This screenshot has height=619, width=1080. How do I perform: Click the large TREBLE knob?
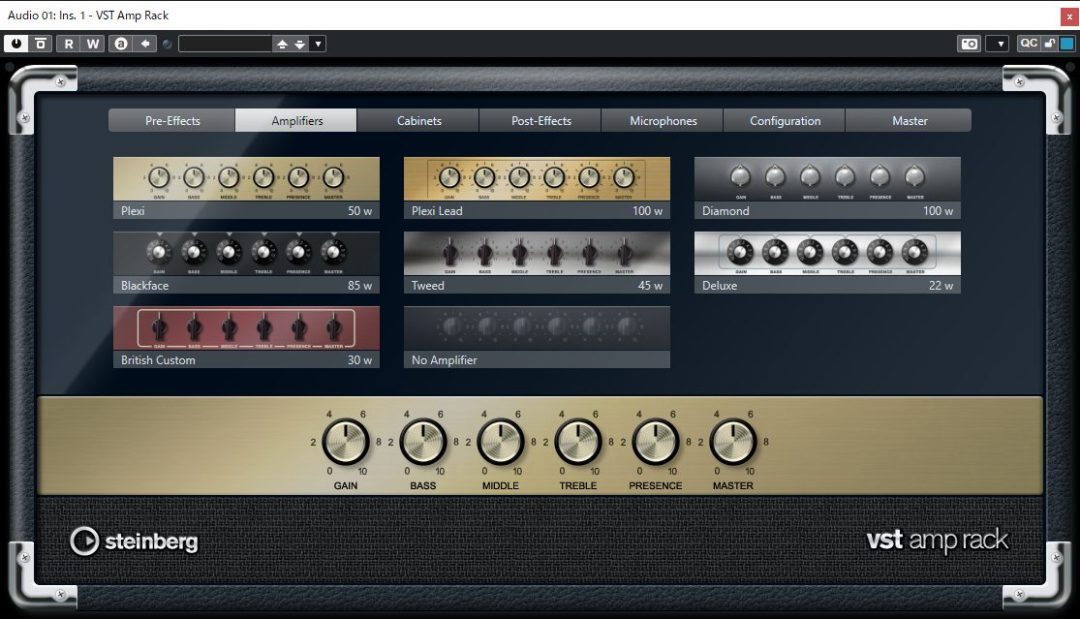578,442
